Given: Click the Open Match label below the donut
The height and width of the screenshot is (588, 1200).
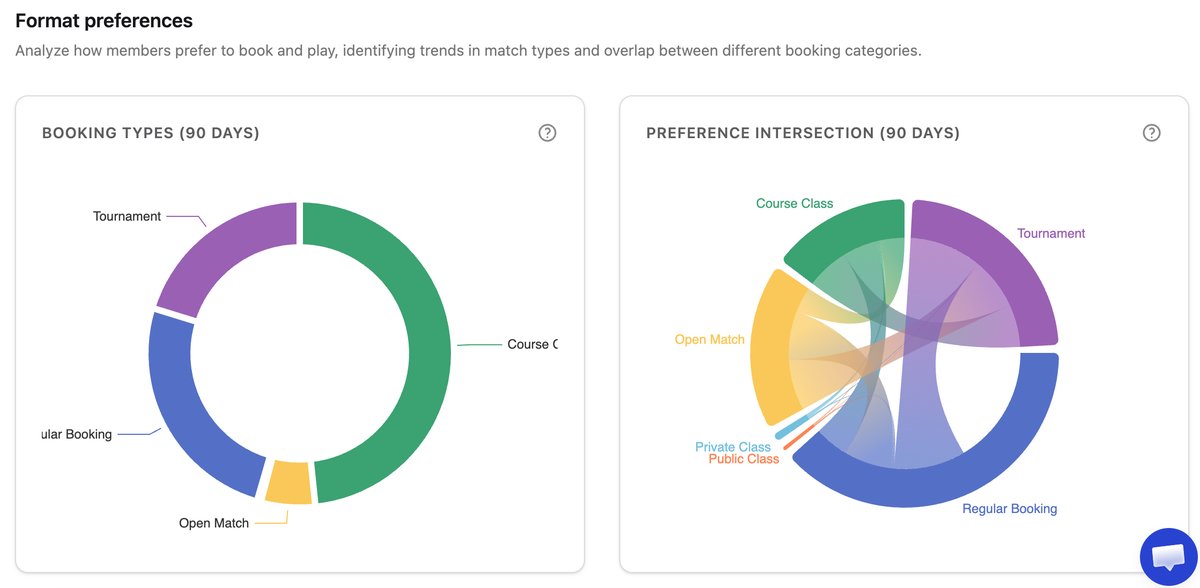Looking at the screenshot, I should pyautogui.click(x=213, y=522).
